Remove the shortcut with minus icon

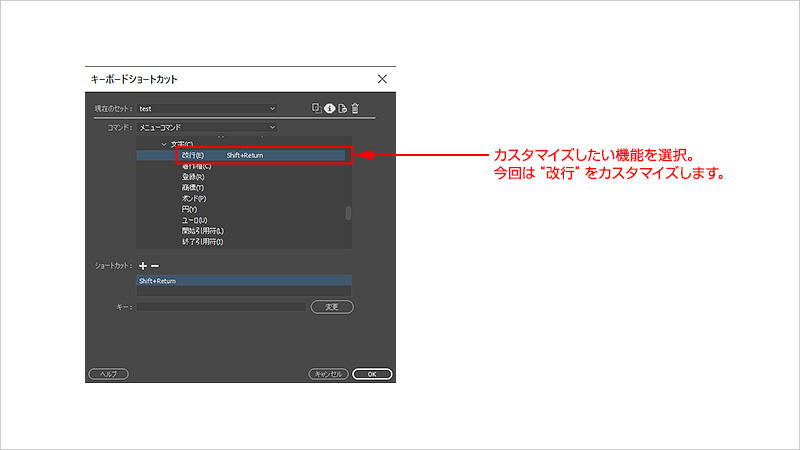[x=155, y=265]
